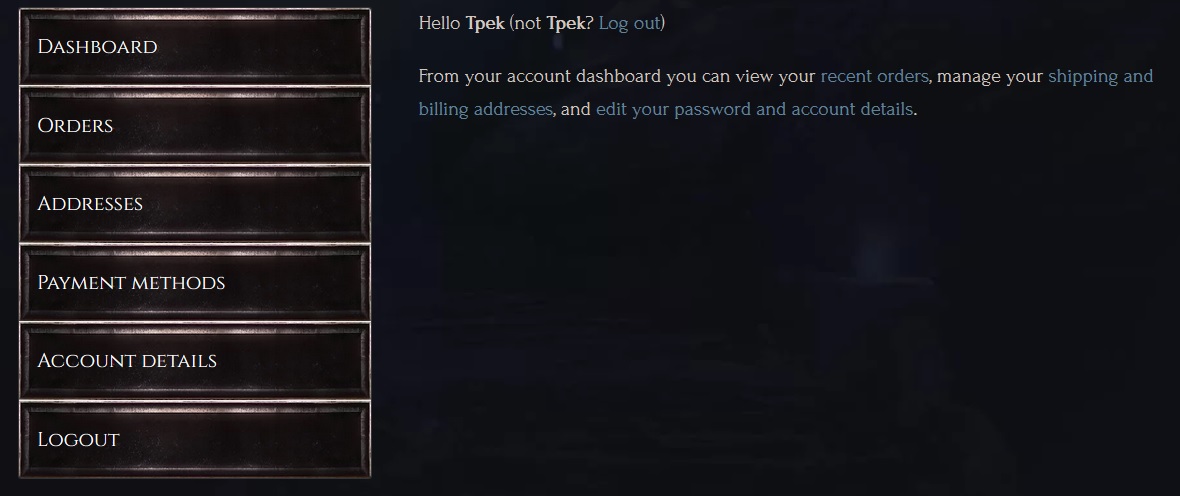Open Payment methods in the sidebar

pos(195,283)
